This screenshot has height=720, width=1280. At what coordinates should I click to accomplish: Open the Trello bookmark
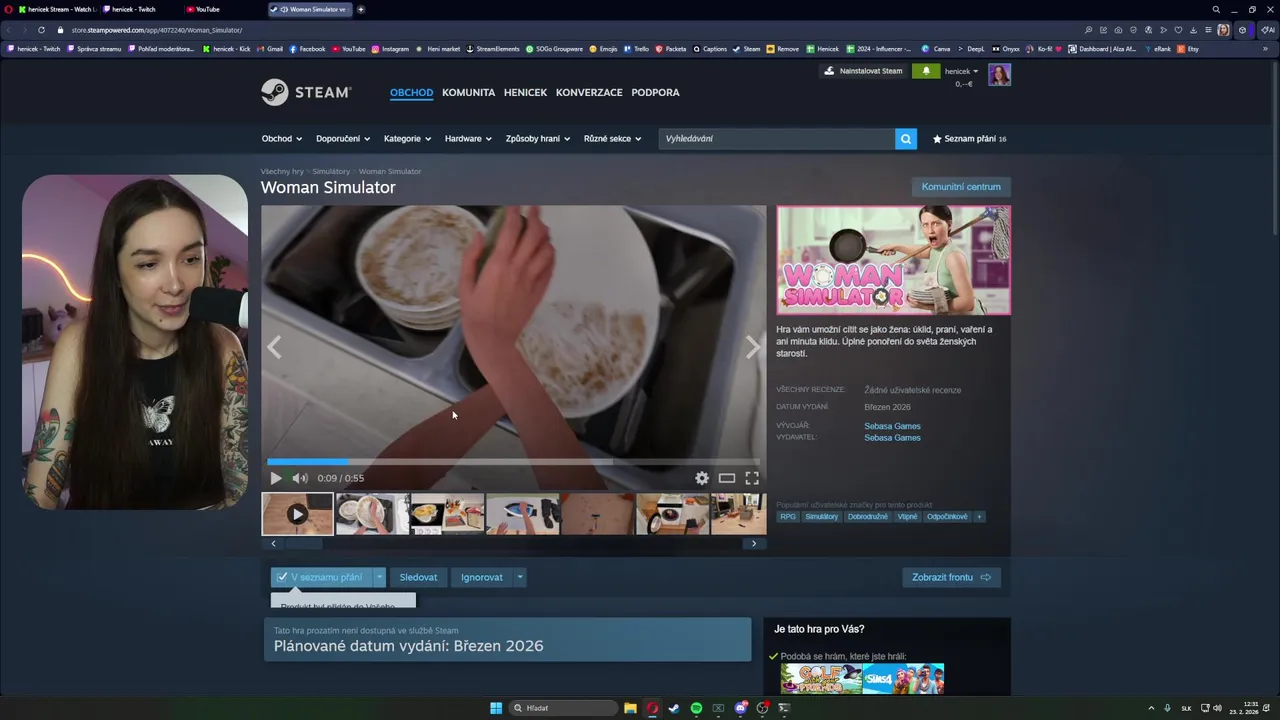tap(636, 49)
